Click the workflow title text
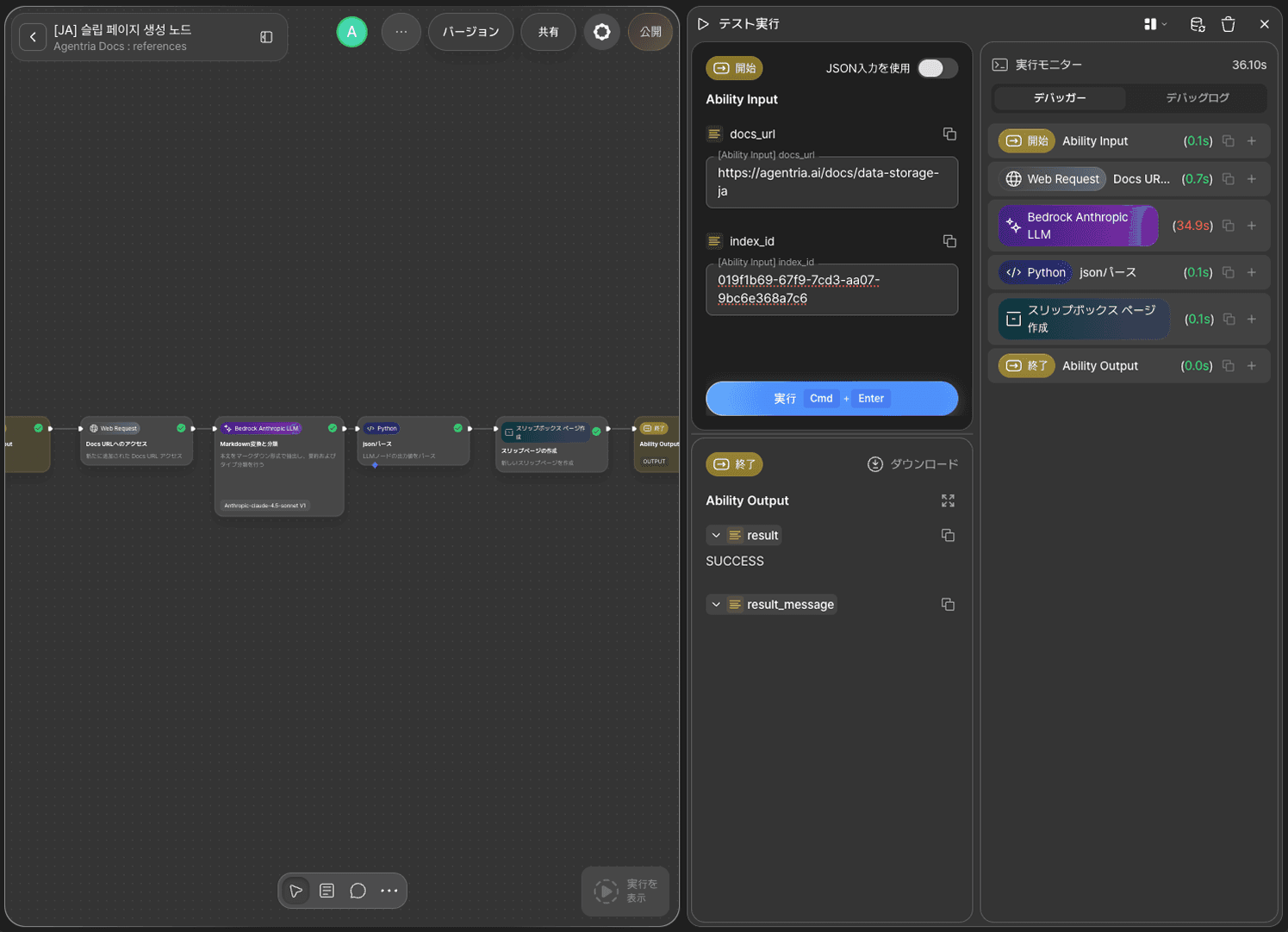 click(x=122, y=29)
